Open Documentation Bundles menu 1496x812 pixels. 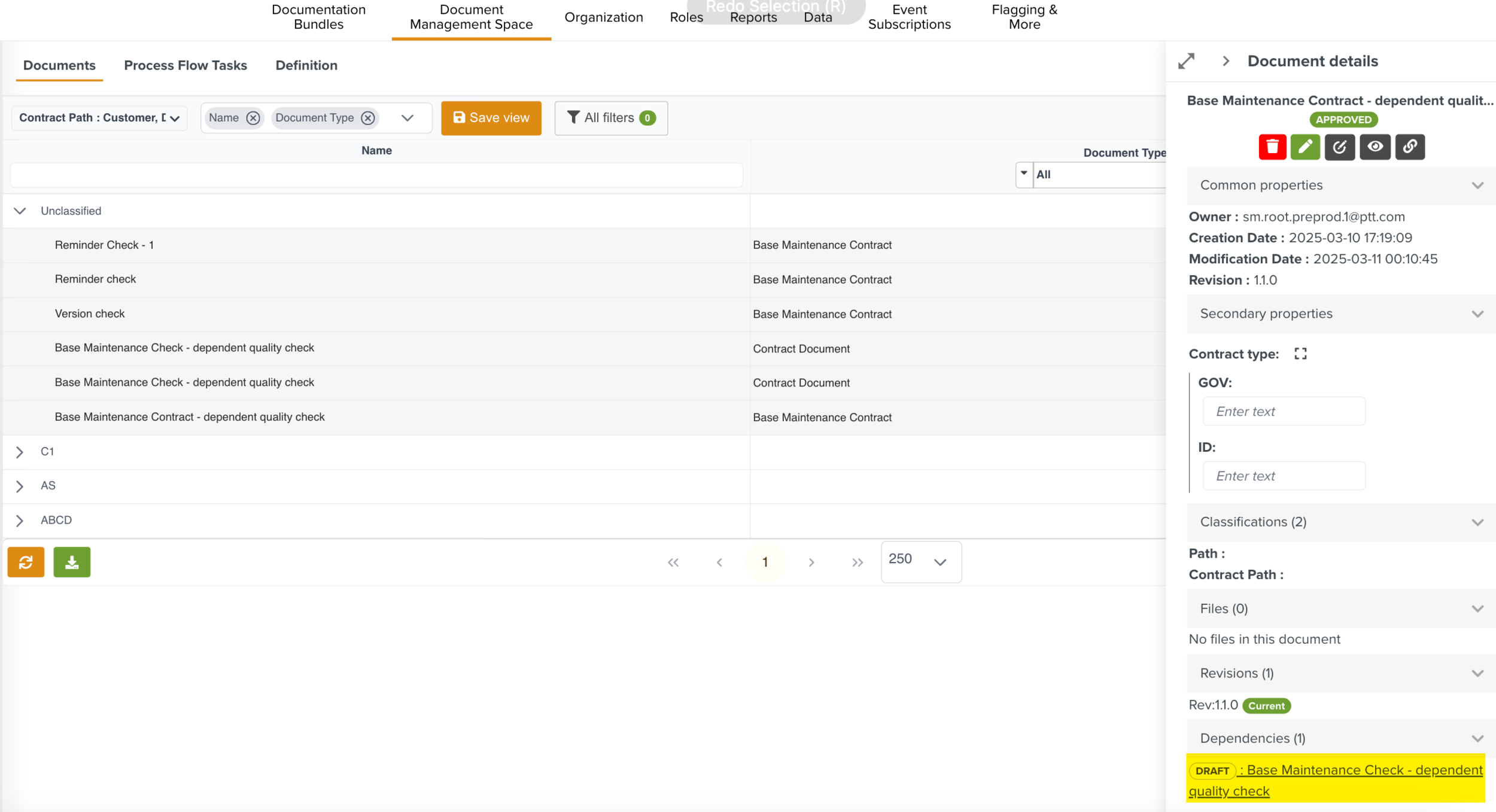(x=318, y=17)
